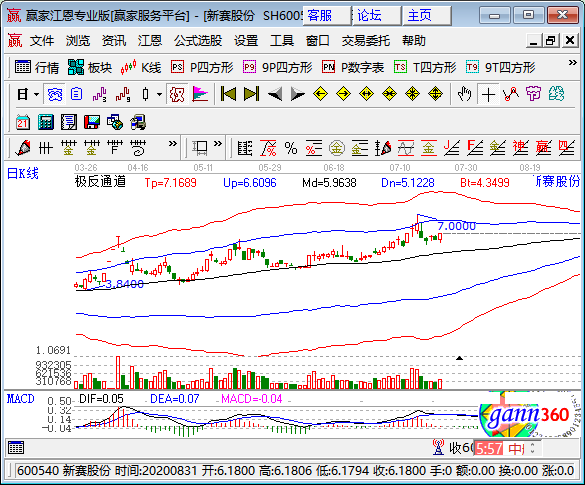Open the 江恩 menu
The image size is (585, 485).
150,41
